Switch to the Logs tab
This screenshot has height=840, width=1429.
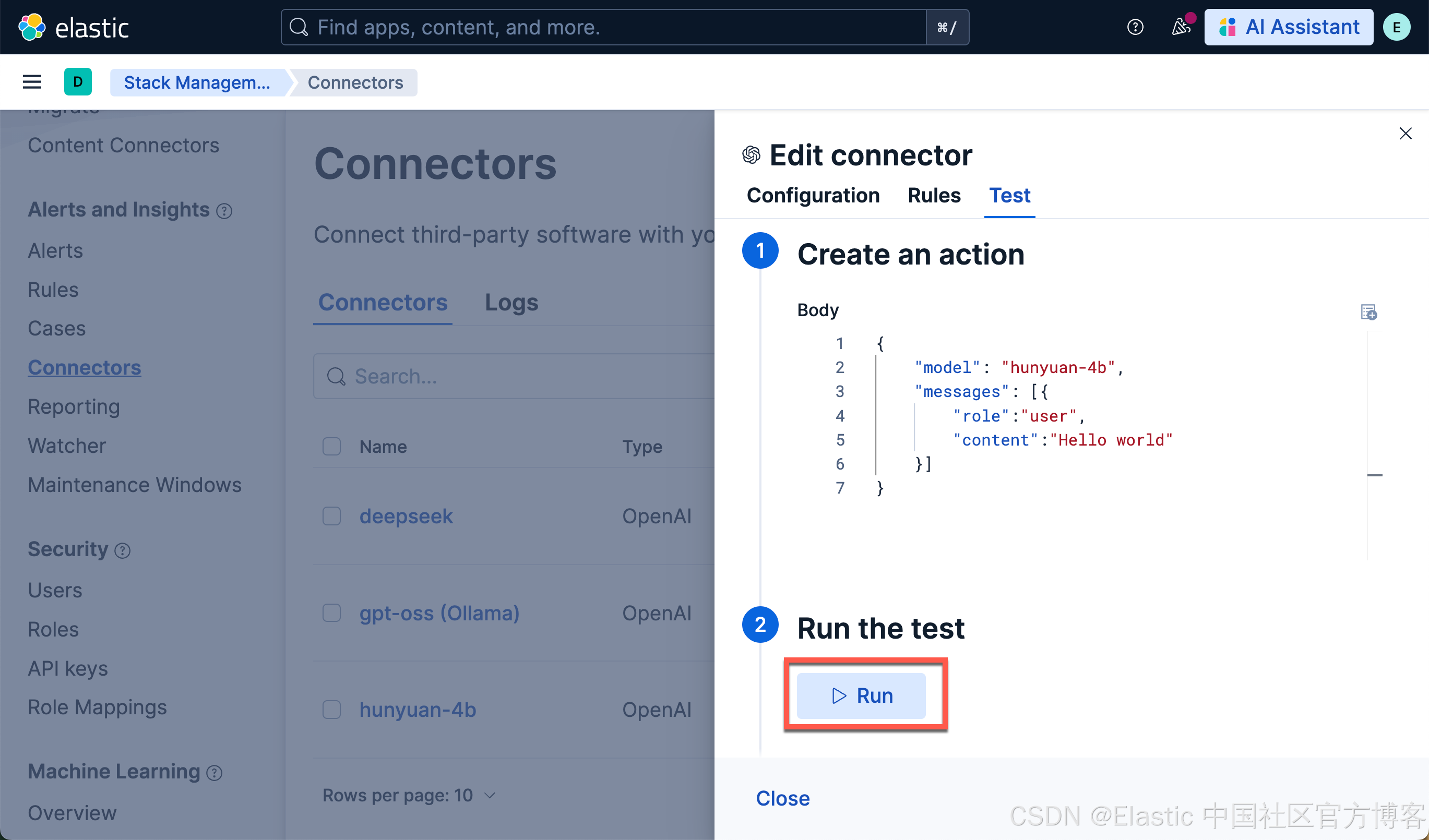tap(511, 302)
